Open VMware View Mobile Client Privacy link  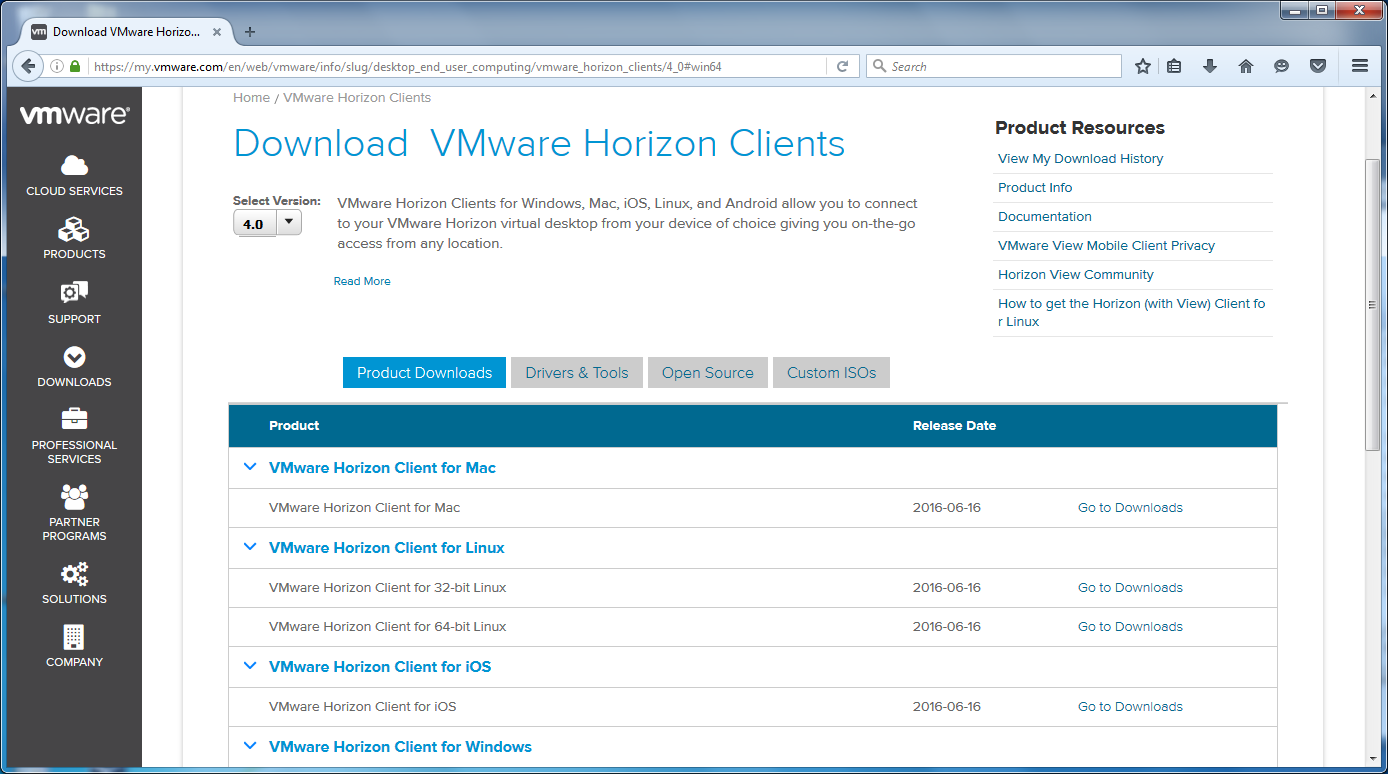pos(1106,245)
